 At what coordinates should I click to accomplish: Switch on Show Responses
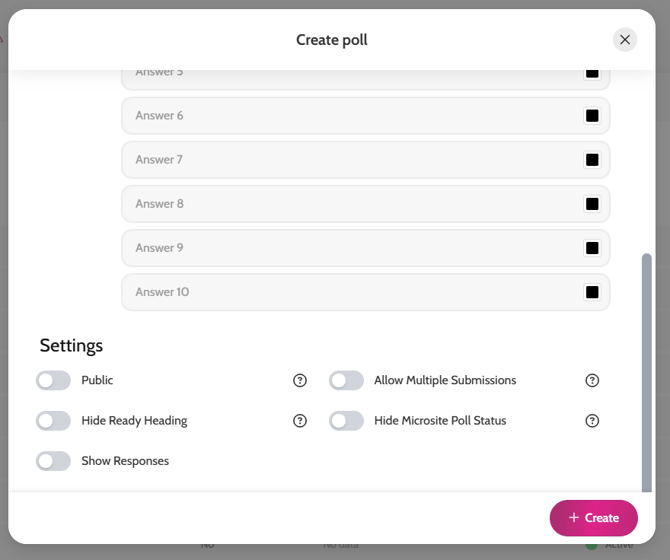click(x=53, y=461)
